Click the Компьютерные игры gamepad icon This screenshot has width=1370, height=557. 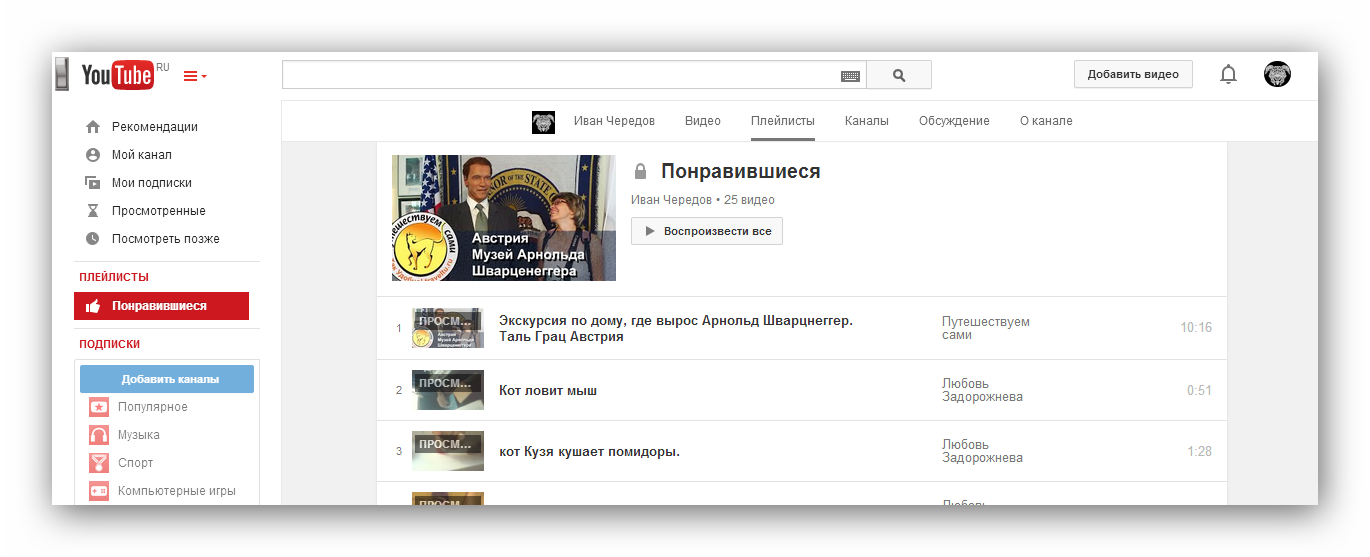[99, 491]
